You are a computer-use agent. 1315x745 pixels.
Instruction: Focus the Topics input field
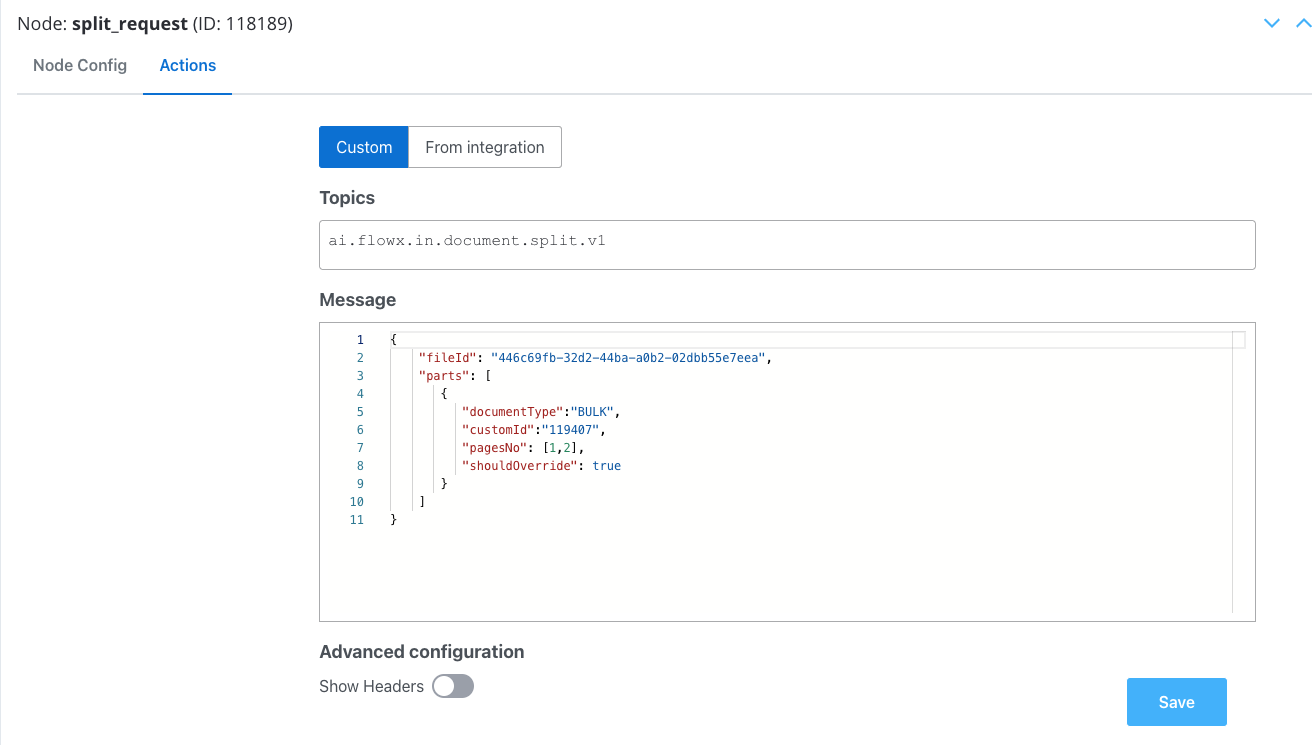point(787,245)
